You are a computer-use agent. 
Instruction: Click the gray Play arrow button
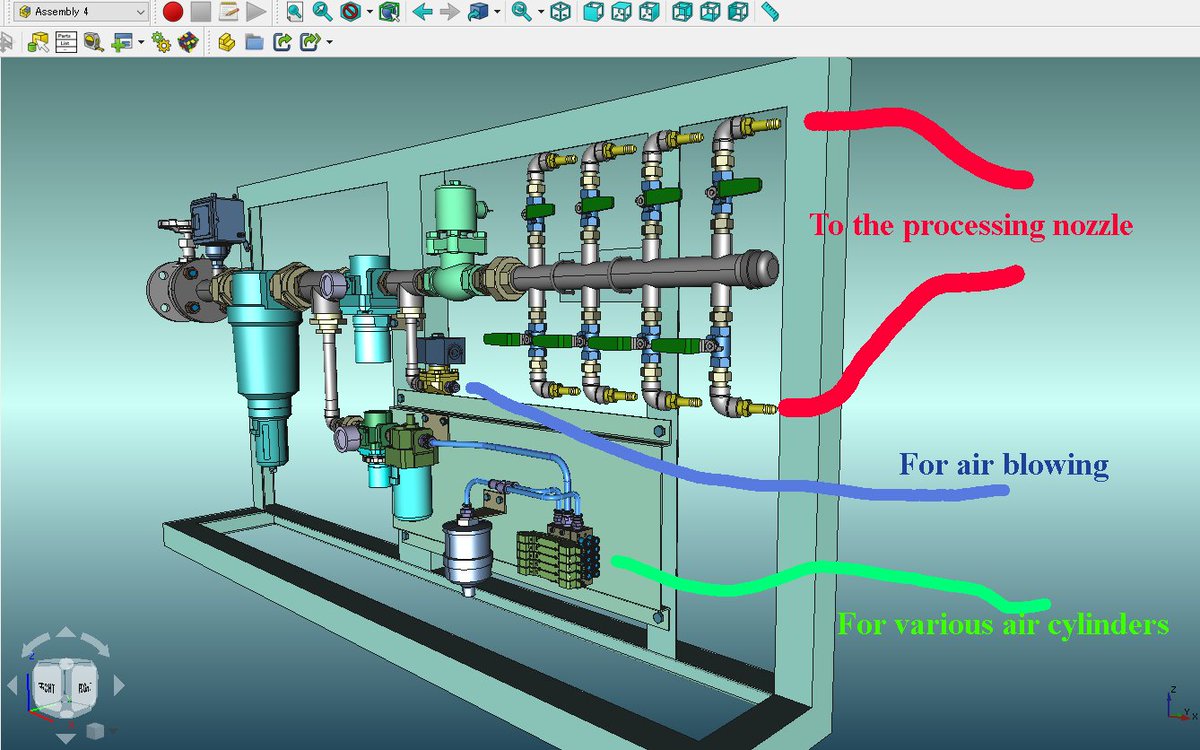pyautogui.click(x=256, y=12)
